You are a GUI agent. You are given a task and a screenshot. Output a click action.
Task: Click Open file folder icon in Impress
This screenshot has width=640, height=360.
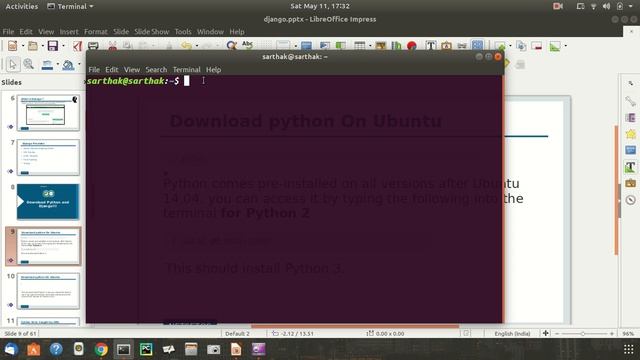(33, 46)
